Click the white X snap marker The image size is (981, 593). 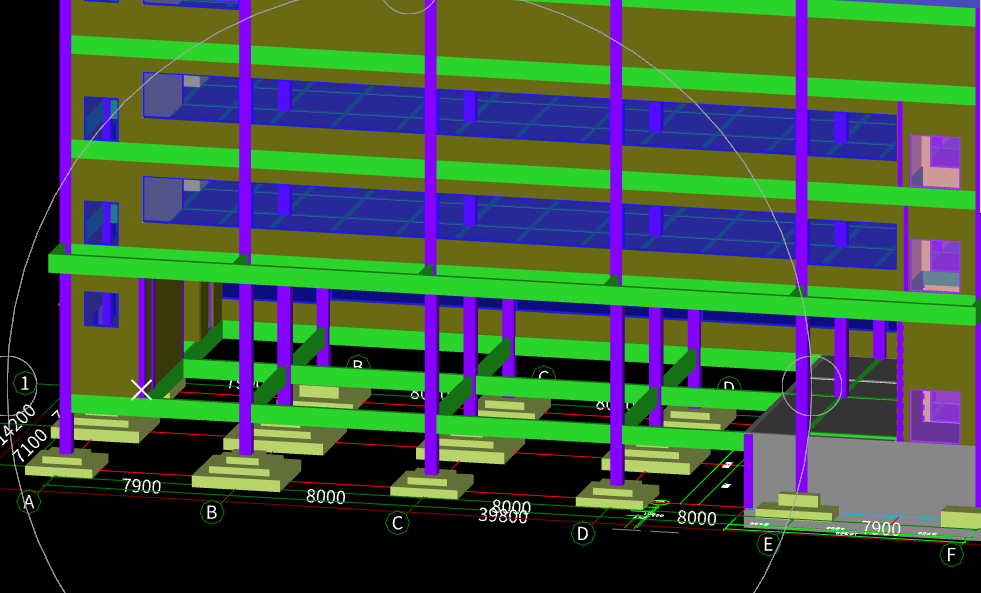(141, 389)
